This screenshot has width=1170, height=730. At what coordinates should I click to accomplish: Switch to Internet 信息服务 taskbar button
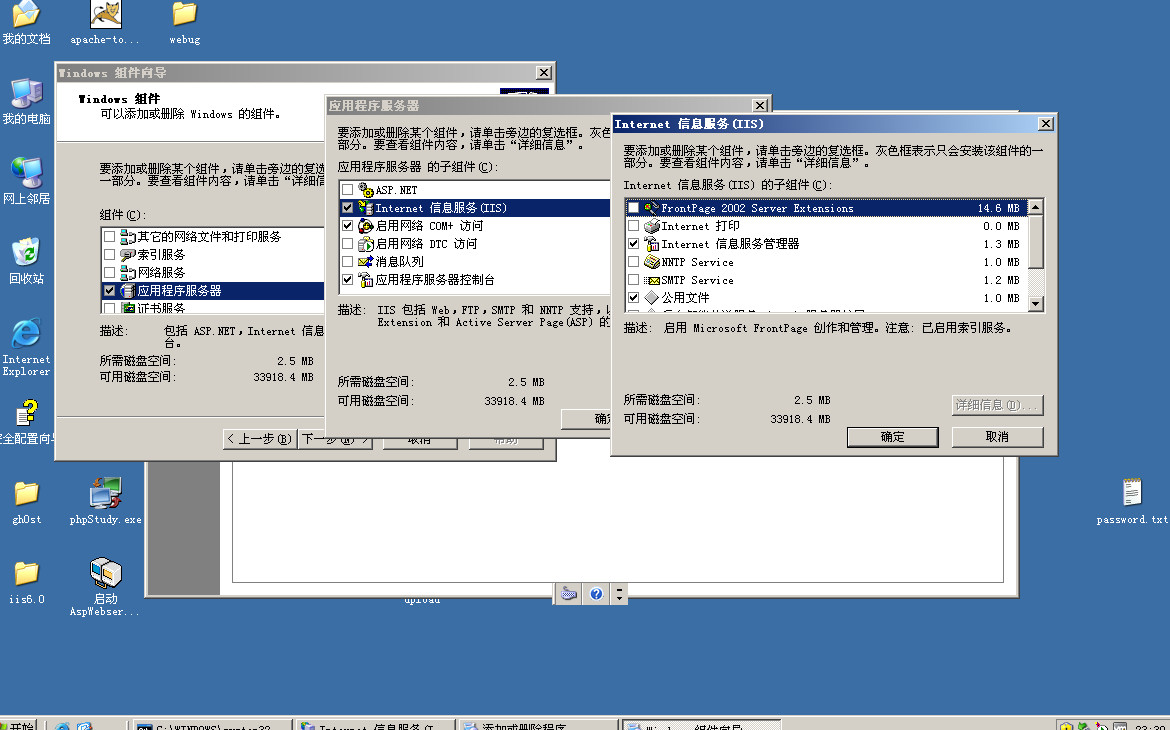[375, 726]
